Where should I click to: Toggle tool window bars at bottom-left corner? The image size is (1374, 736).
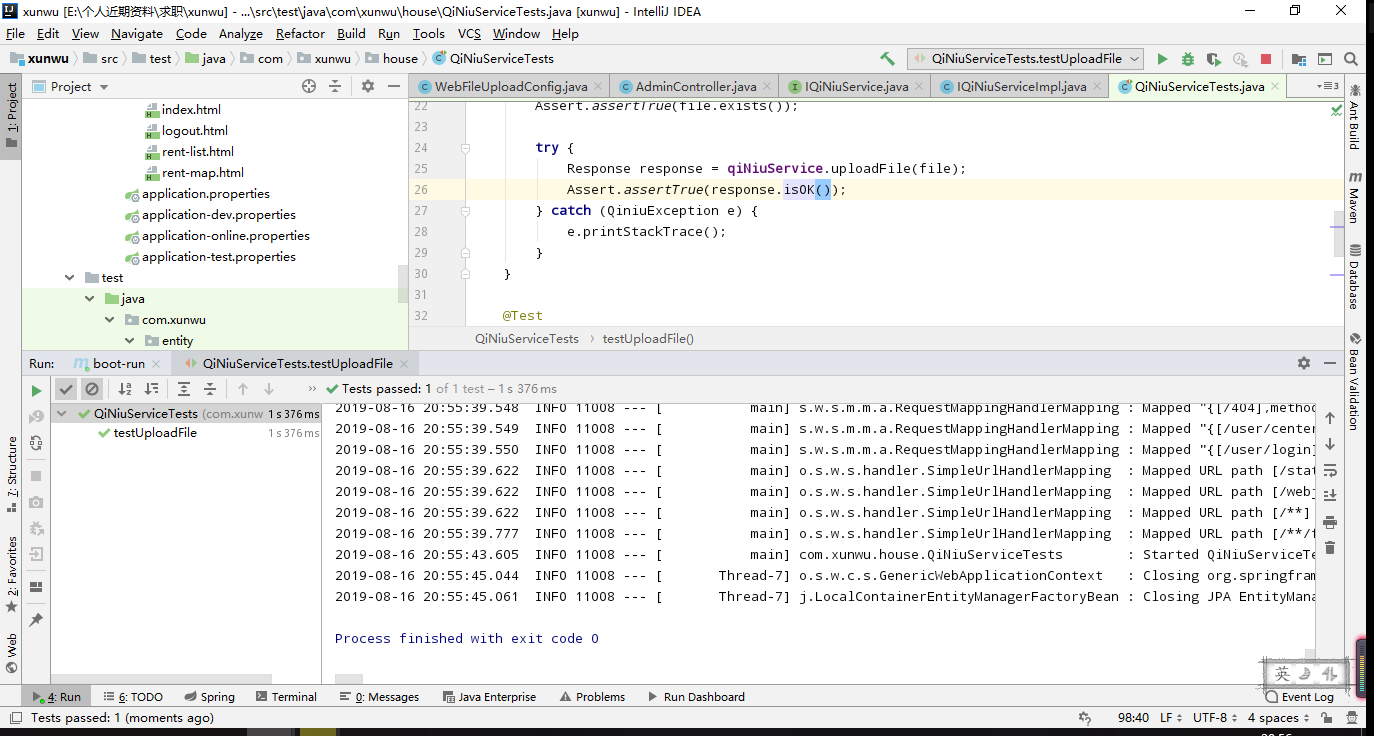15,718
